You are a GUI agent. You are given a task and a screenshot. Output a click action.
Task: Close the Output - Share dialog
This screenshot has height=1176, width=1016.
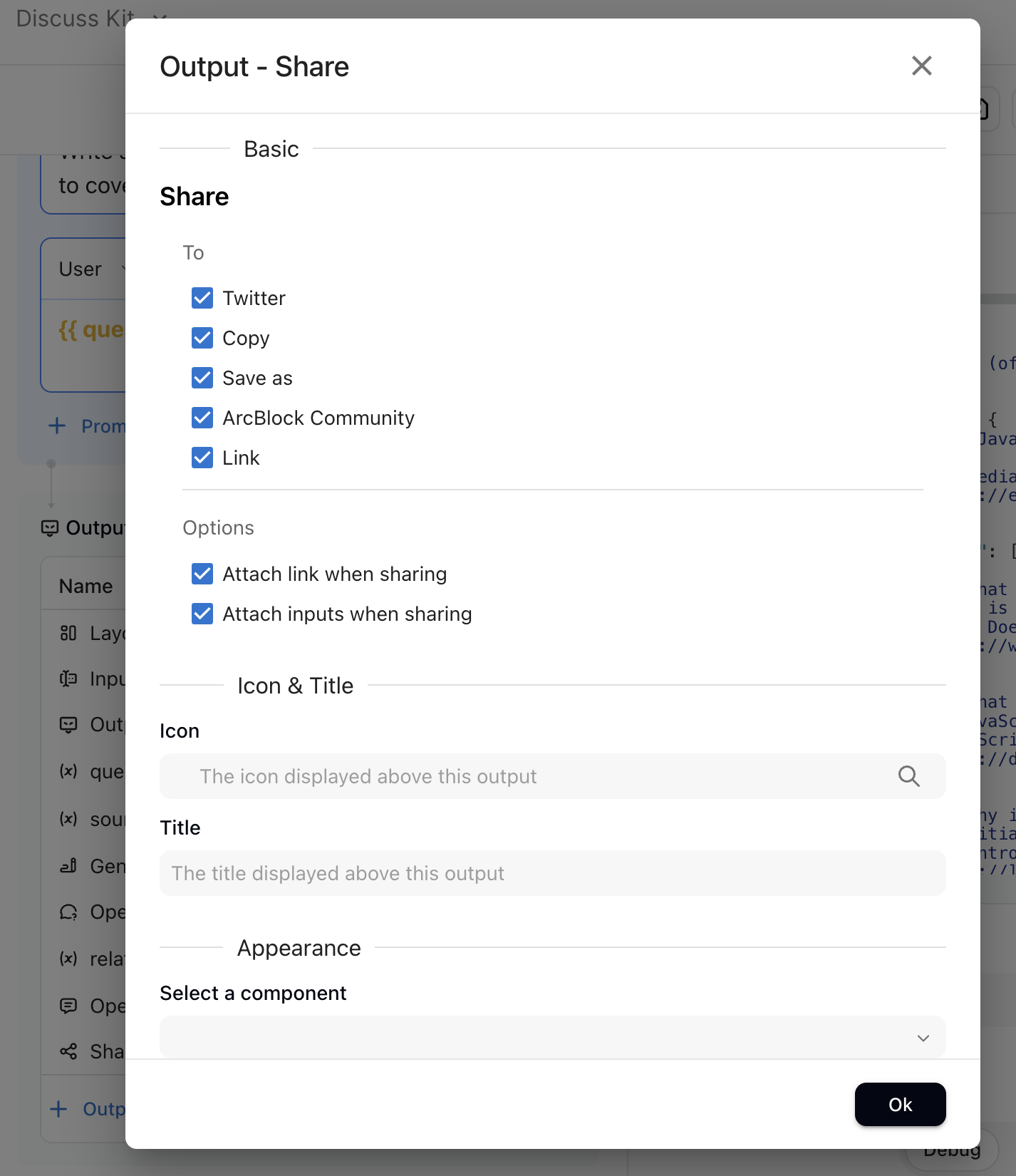click(x=921, y=66)
